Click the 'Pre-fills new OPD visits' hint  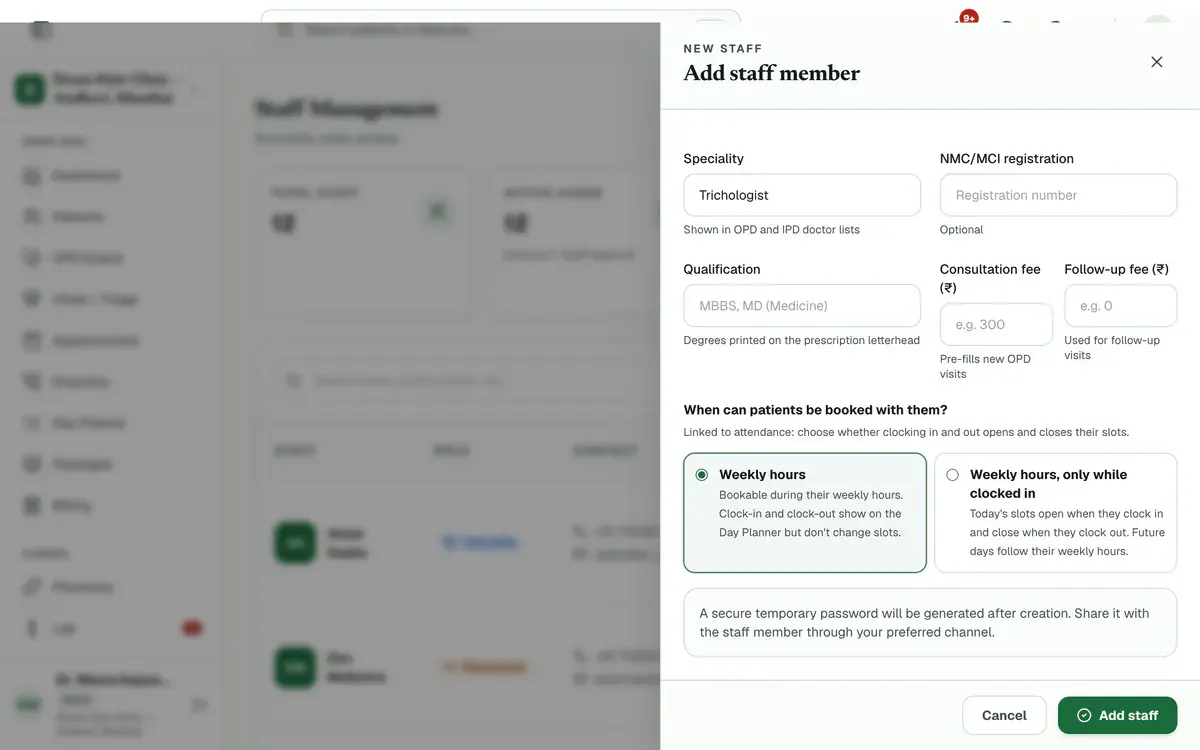tap(985, 366)
